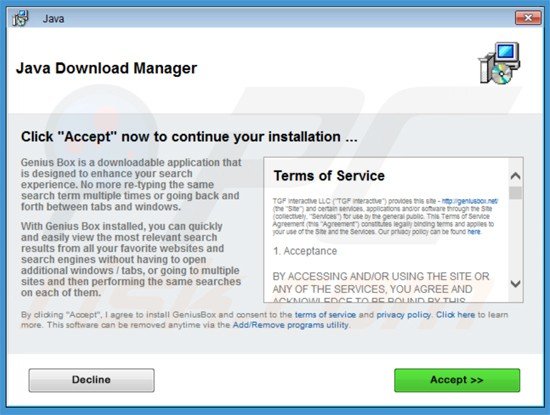Click the Java title bar text
The height and width of the screenshot is (415, 550).
click(x=53, y=19)
